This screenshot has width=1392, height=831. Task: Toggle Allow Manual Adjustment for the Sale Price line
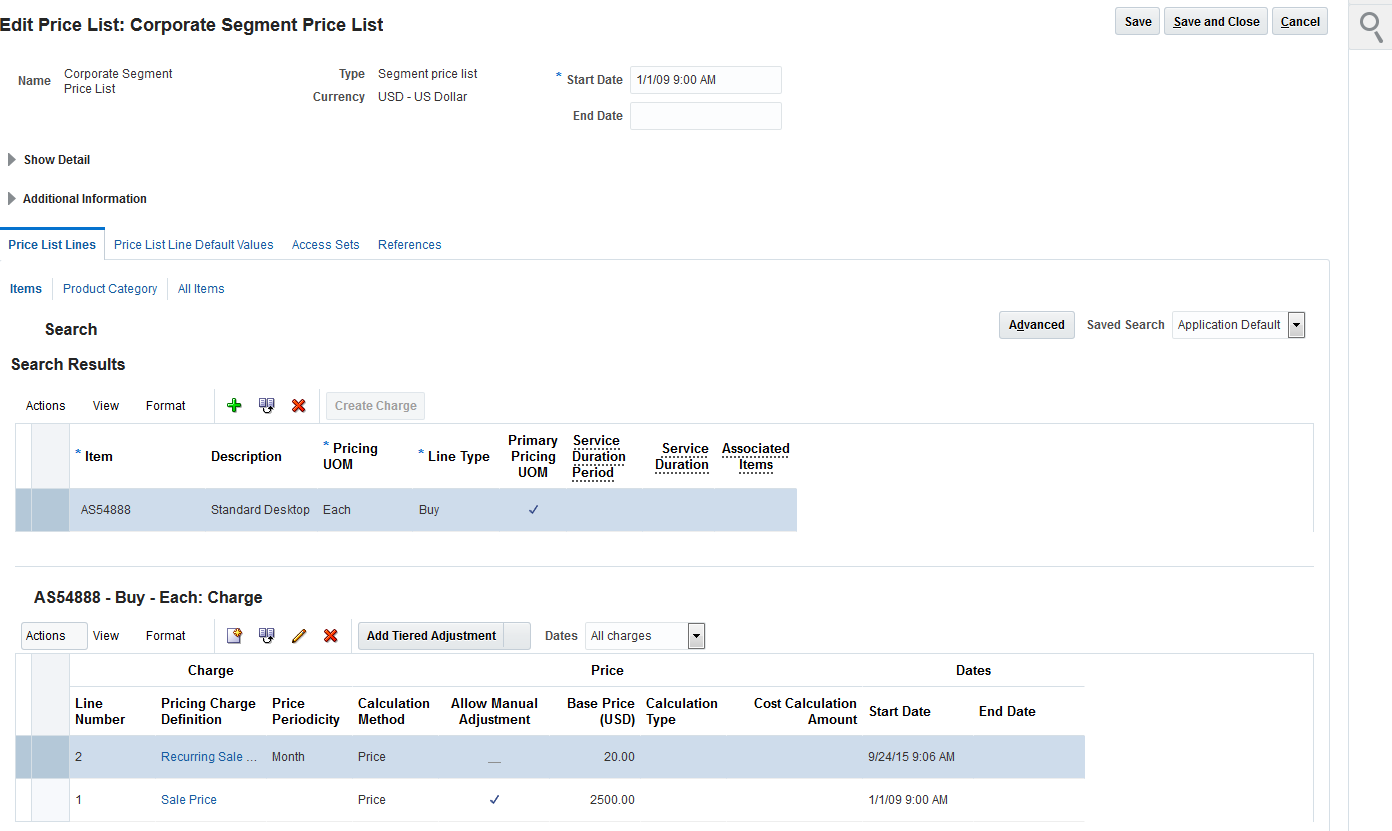pyautogui.click(x=494, y=799)
